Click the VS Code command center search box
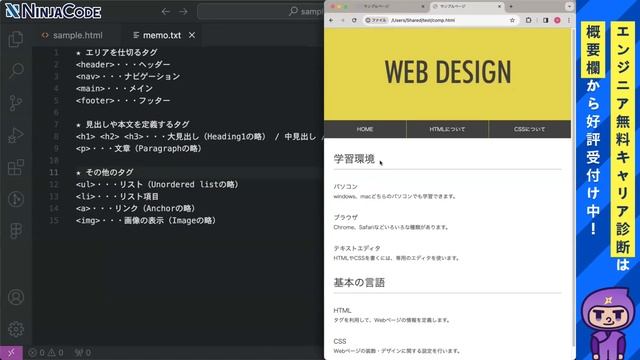The width and height of the screenshot is (640, 360). [260, 11]
